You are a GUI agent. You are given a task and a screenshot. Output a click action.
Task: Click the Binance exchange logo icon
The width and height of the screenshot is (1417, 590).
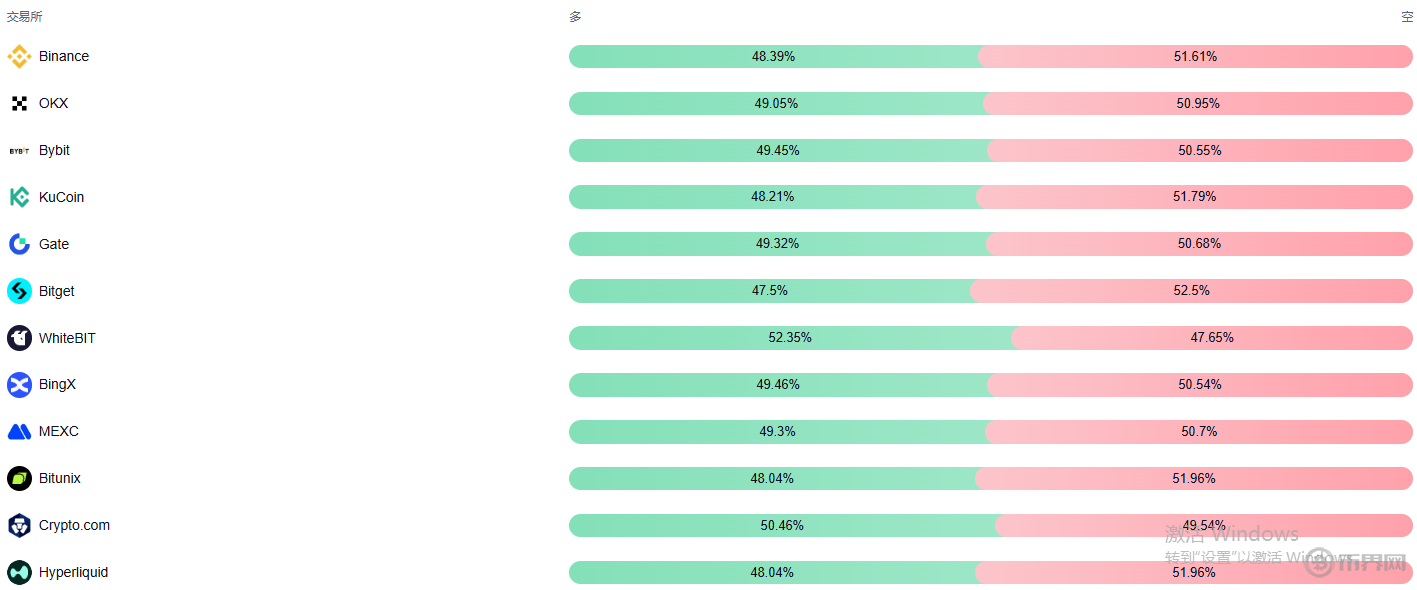click(19, 57)
